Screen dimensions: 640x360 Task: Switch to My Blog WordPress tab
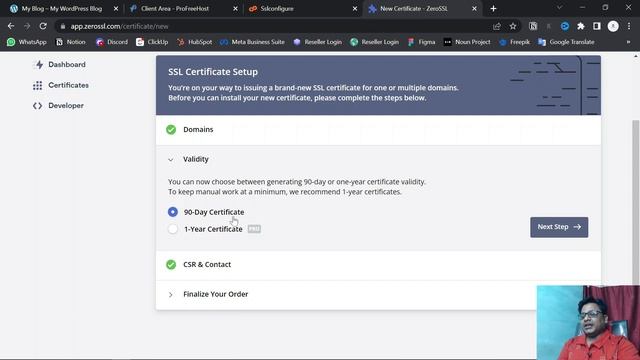[61, 9]
